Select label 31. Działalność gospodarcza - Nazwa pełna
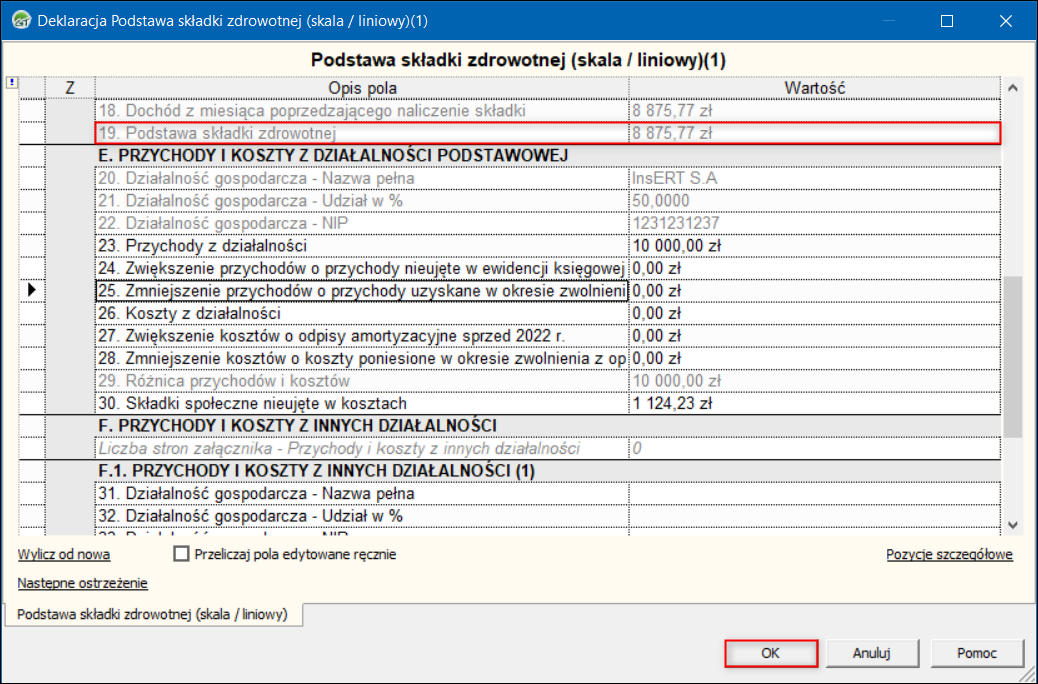Image resolution: width=1038 pixels, height=684 pixels. [362, 493]
